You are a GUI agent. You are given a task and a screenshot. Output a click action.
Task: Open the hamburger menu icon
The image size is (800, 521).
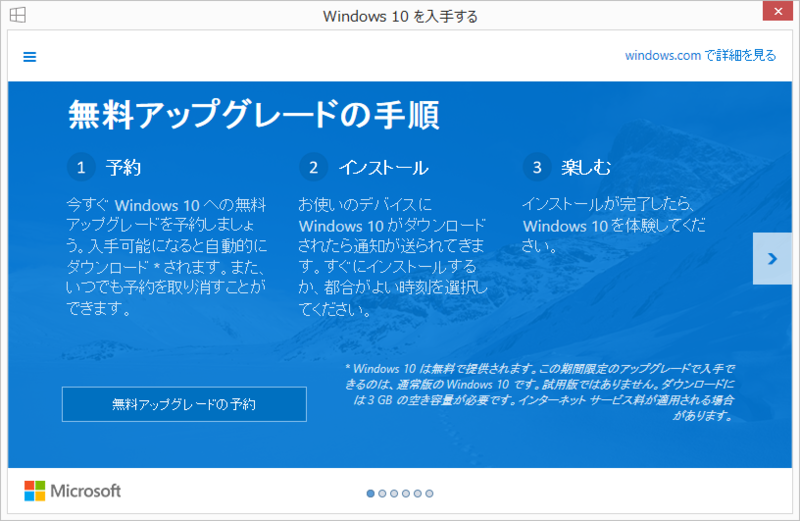tap(30, 57)
